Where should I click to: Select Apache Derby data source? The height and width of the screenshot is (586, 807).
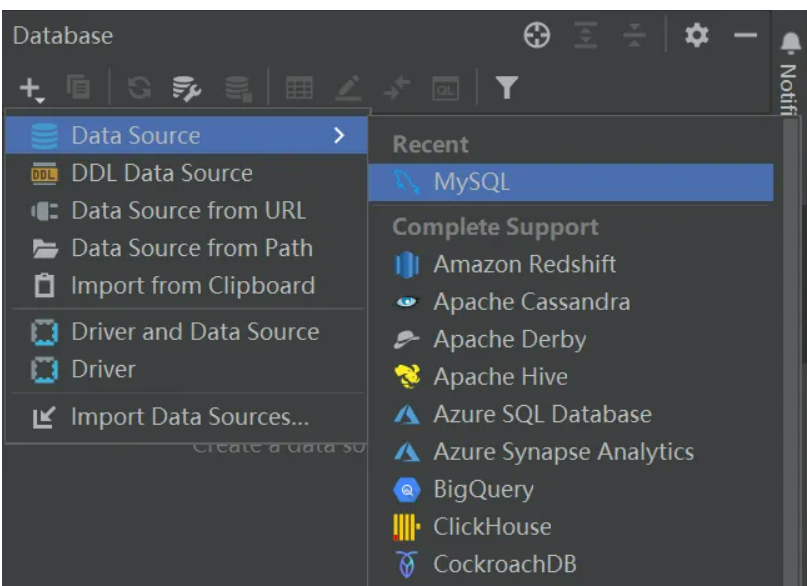(x=571, y=340)
